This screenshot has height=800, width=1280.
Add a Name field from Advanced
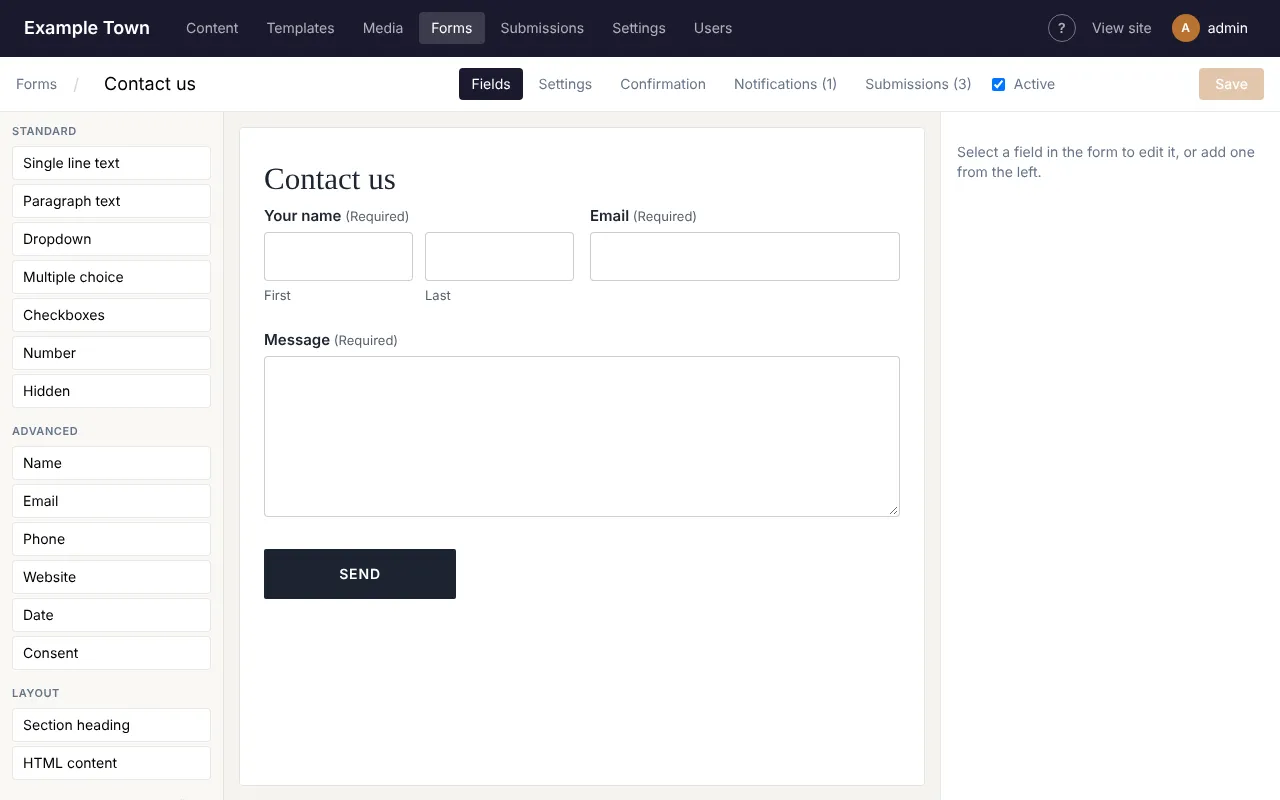[x=111, y=463]
